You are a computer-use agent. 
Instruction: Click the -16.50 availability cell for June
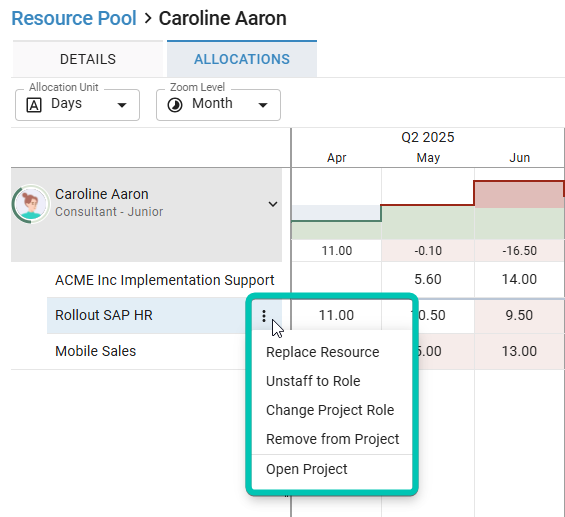click(520, 251)
